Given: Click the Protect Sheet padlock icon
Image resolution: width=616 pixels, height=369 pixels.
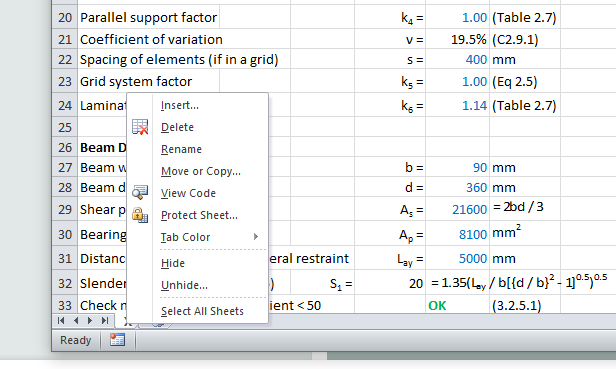Looking at the screenshot, I should [x=140, y=215].
